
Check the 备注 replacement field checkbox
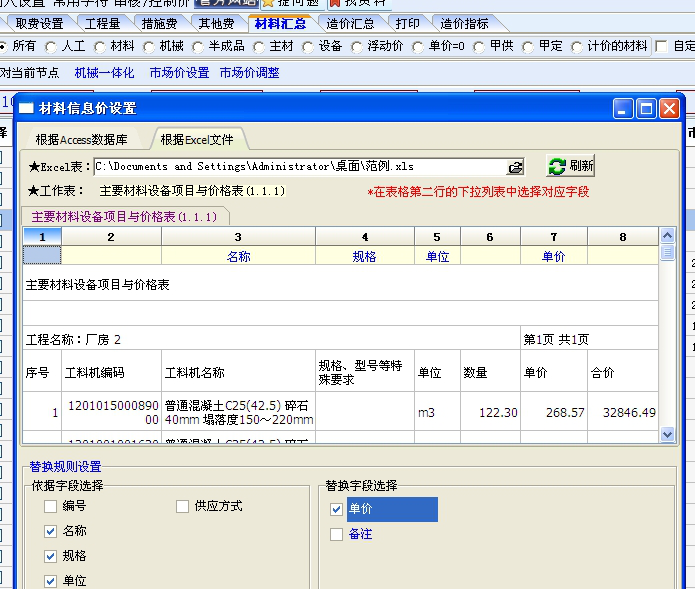(x=336, y=534)
